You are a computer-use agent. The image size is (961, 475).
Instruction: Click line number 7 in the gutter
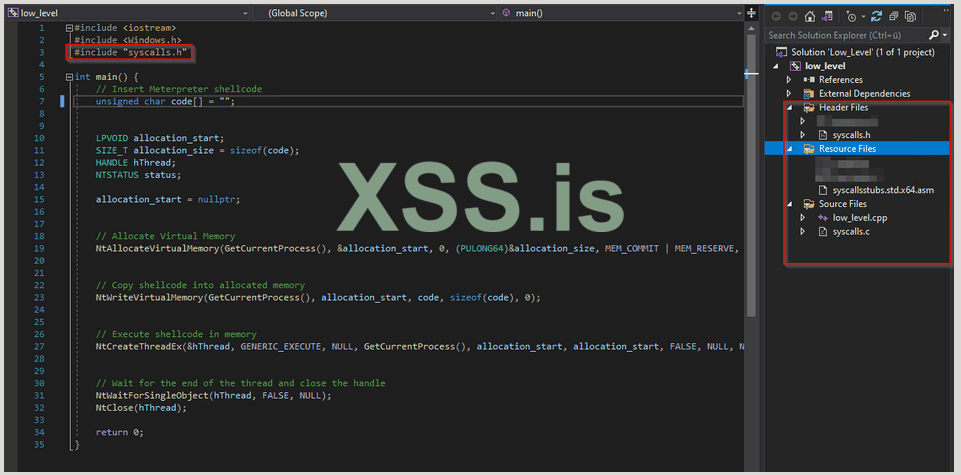41,101
